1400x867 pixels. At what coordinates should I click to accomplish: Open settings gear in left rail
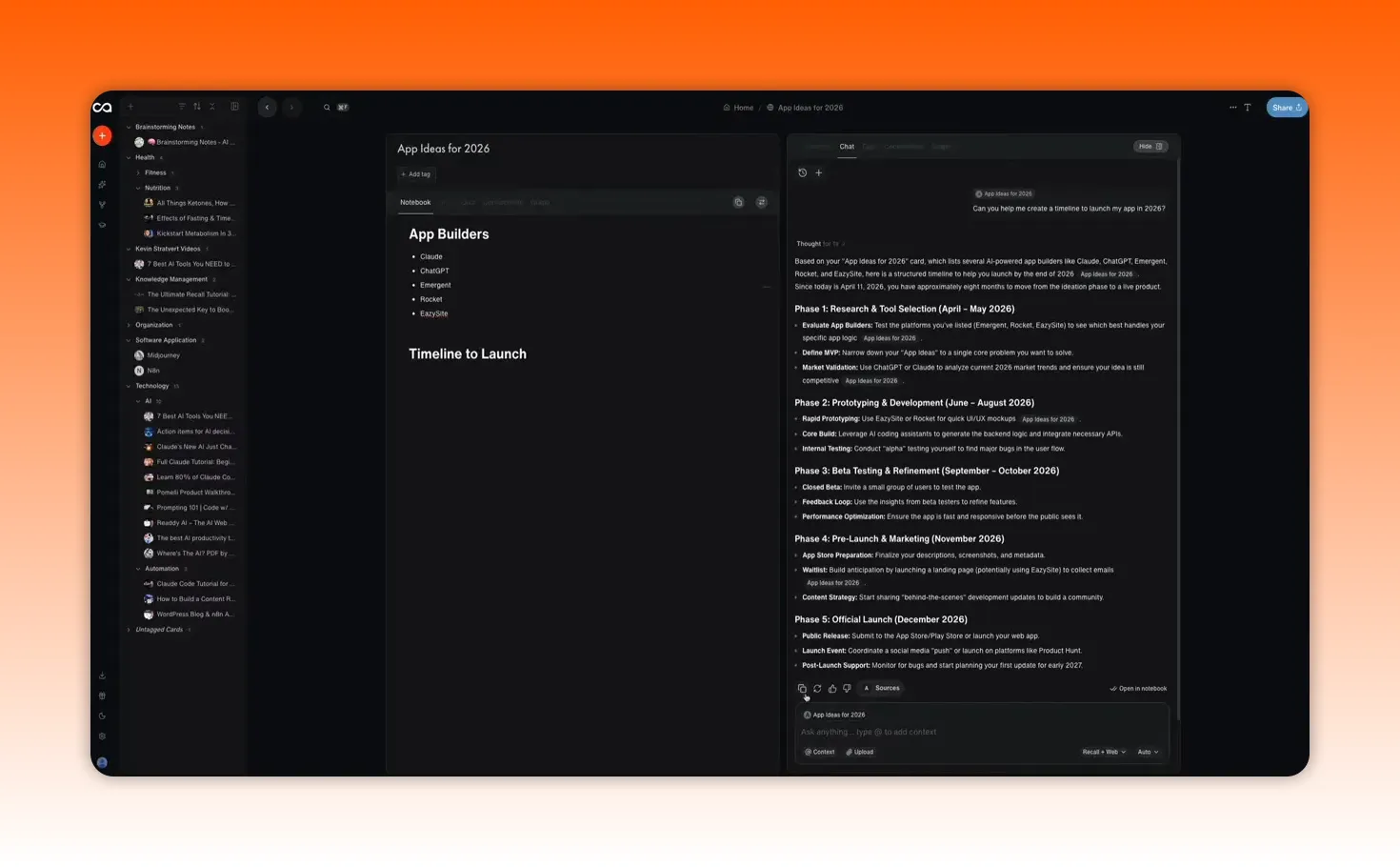tap(102, 736)
